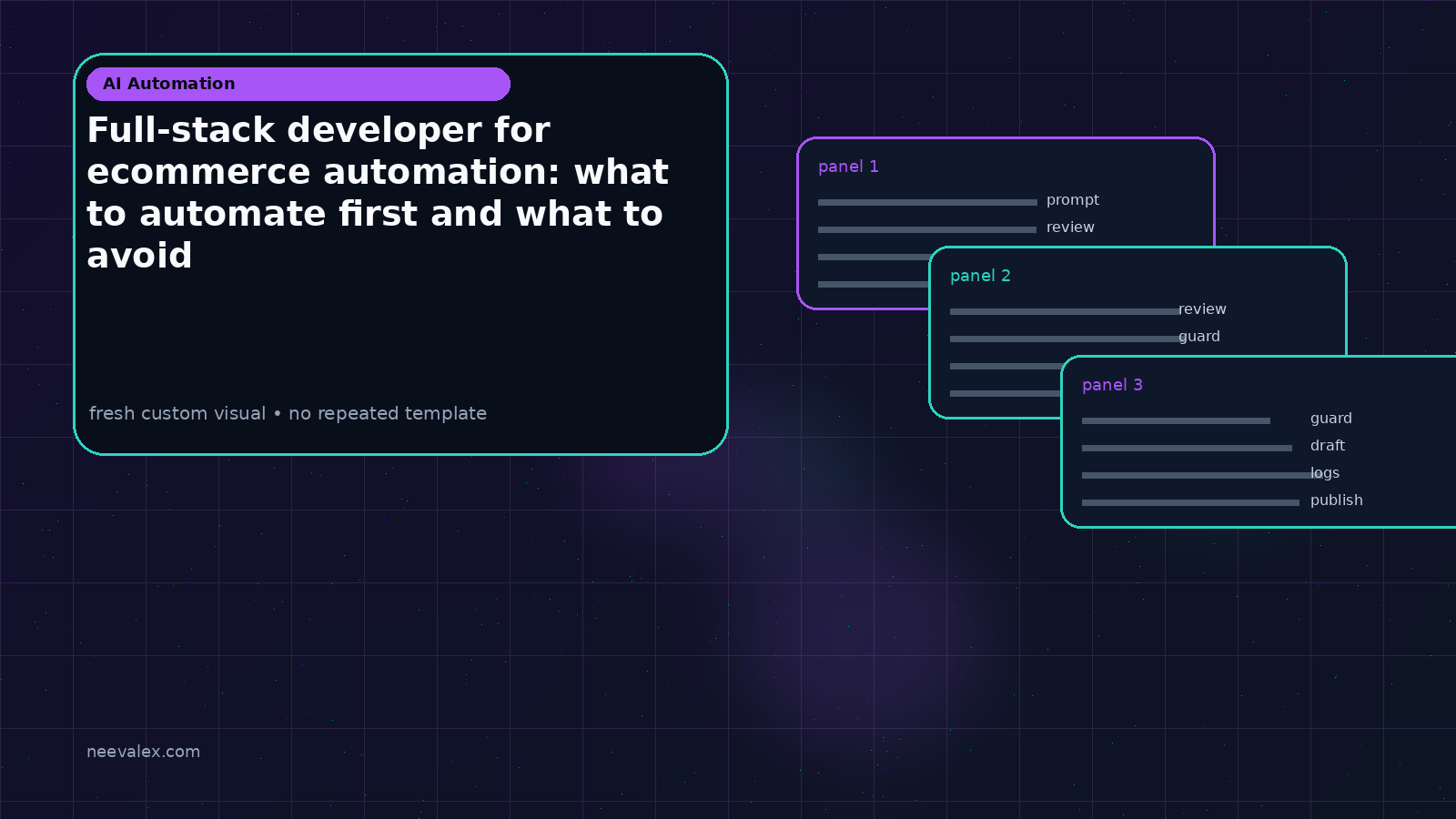Click 'review' label in panel 2
The height and width of the screenshot is (819, 1456).
1202,309
